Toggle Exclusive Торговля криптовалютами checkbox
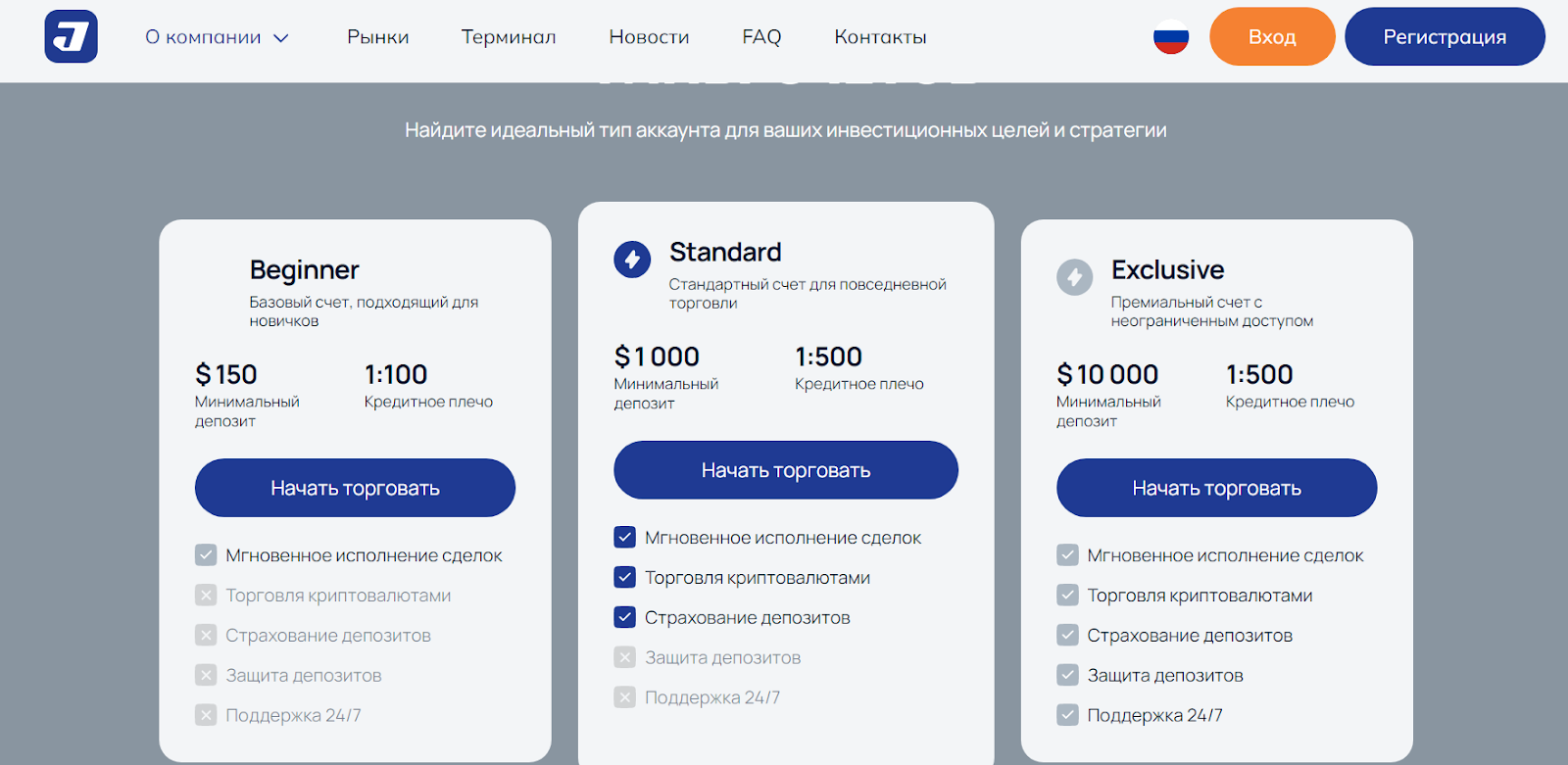Viewport: 1568px width, 765px height. tap(1067, 596)
